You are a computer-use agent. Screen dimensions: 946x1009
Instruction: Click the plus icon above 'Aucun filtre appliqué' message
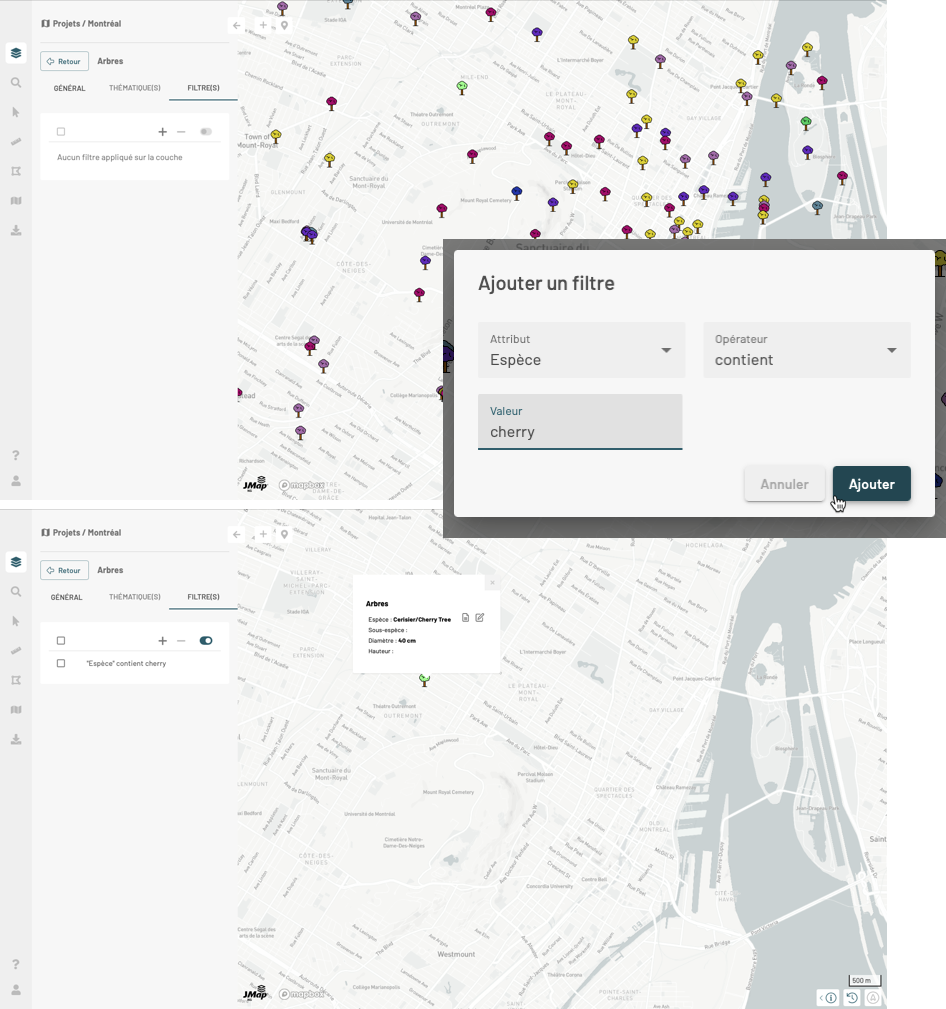coord(163,132)
